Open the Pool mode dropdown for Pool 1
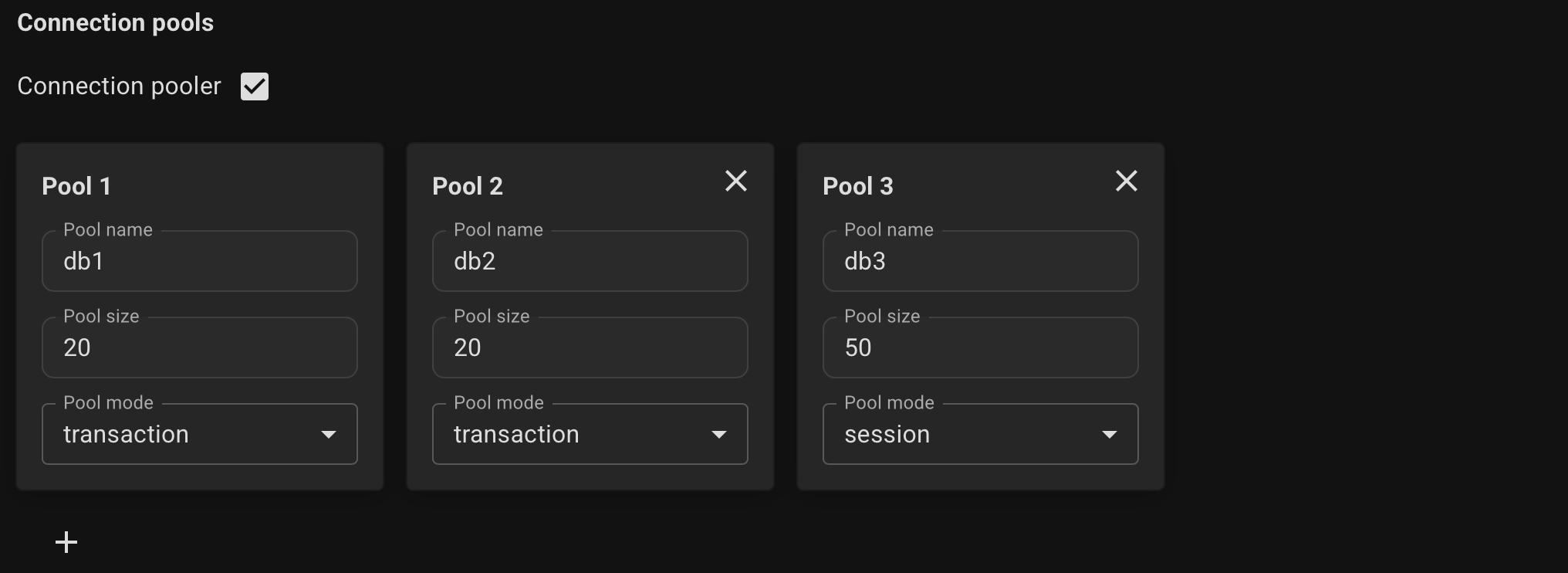The image size is (1568, 573). [199, 434]
